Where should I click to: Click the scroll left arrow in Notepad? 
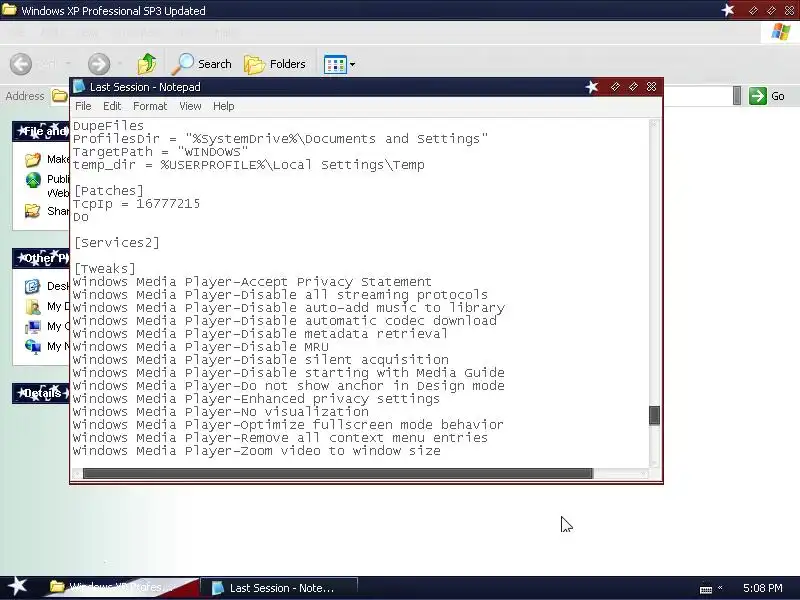tap(77, 473)
